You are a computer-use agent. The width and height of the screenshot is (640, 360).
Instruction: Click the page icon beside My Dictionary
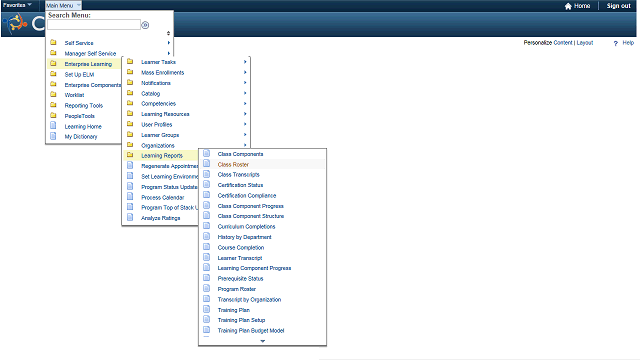point(53,136)
